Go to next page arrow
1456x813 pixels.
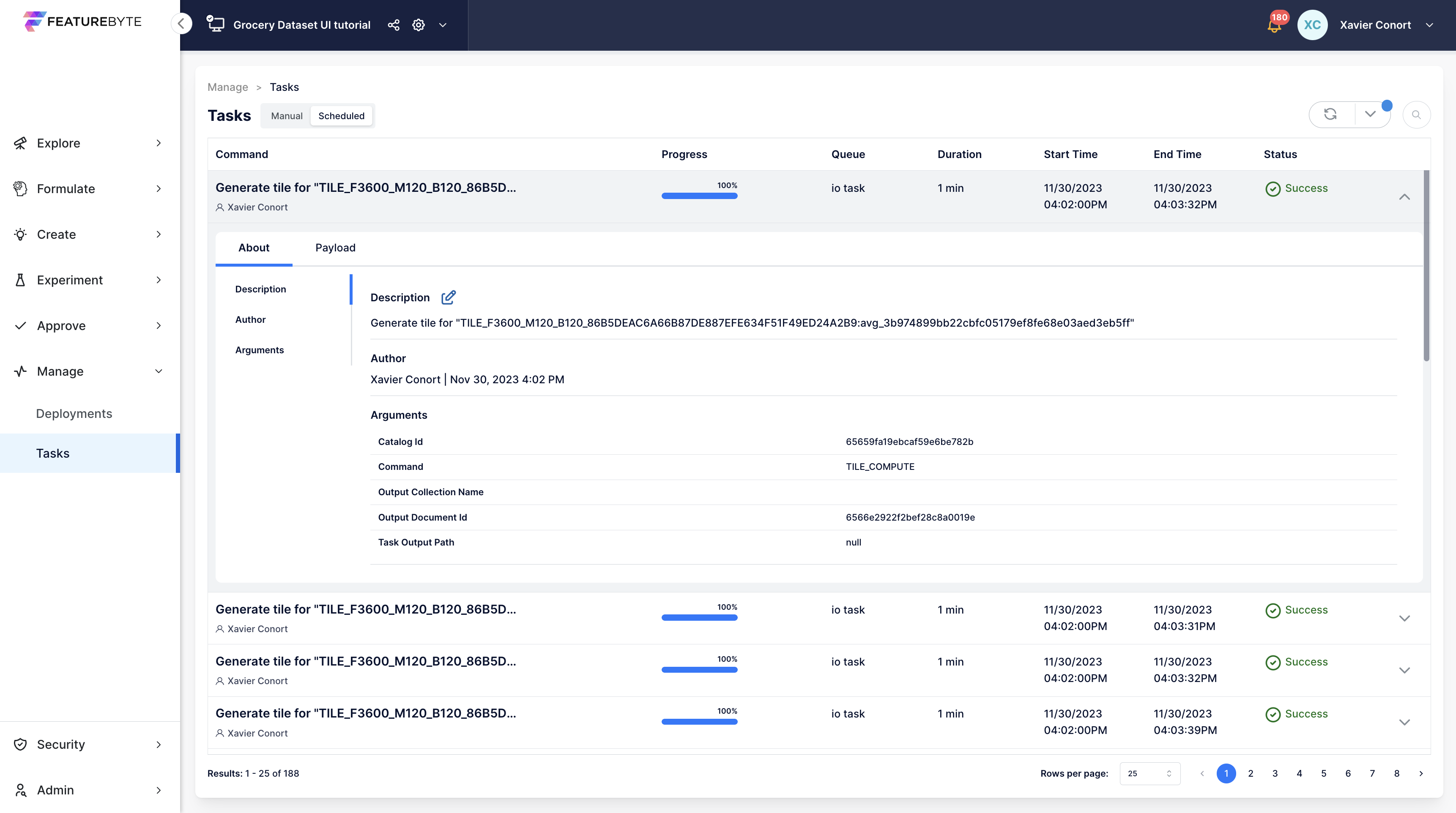click(1421, 773)
